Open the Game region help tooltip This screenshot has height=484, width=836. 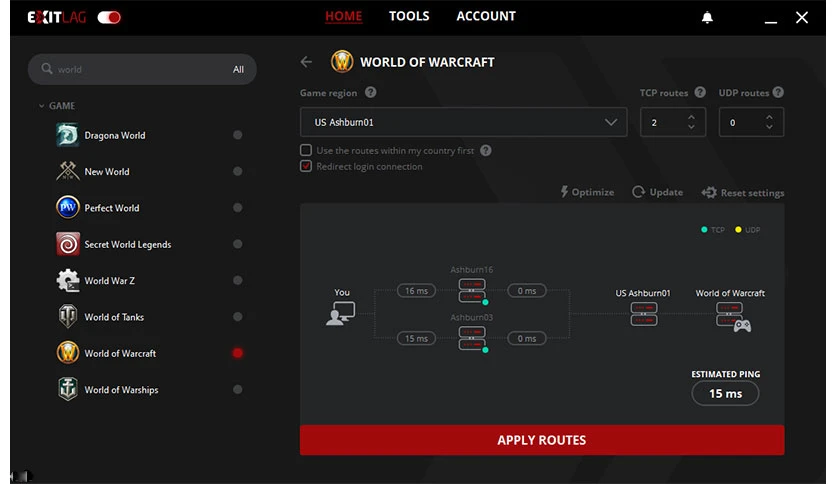pos(371,92)
